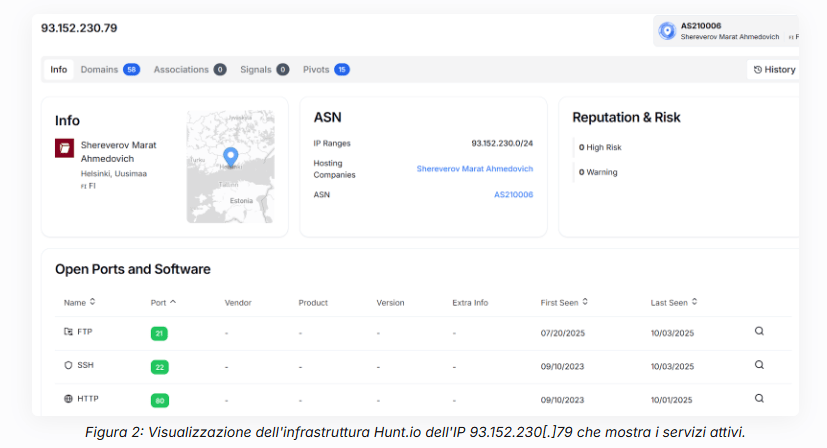
Task: Click the AS210006 shield icon
Action: [667, 31]
